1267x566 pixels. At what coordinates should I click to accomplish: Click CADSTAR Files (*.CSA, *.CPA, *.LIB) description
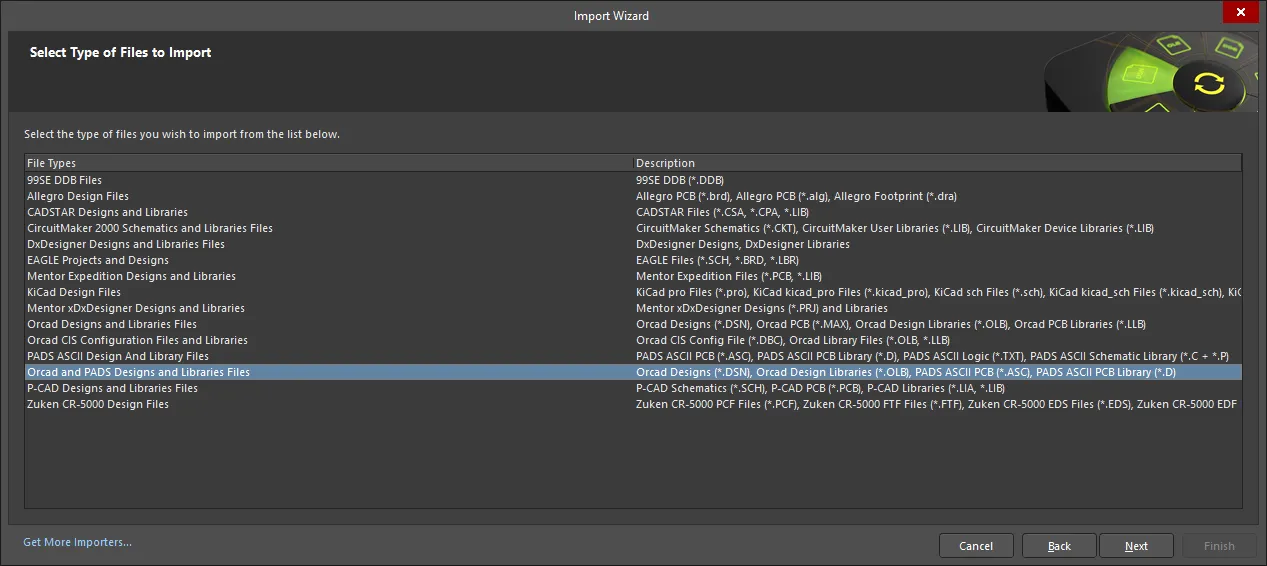[722, 212]
